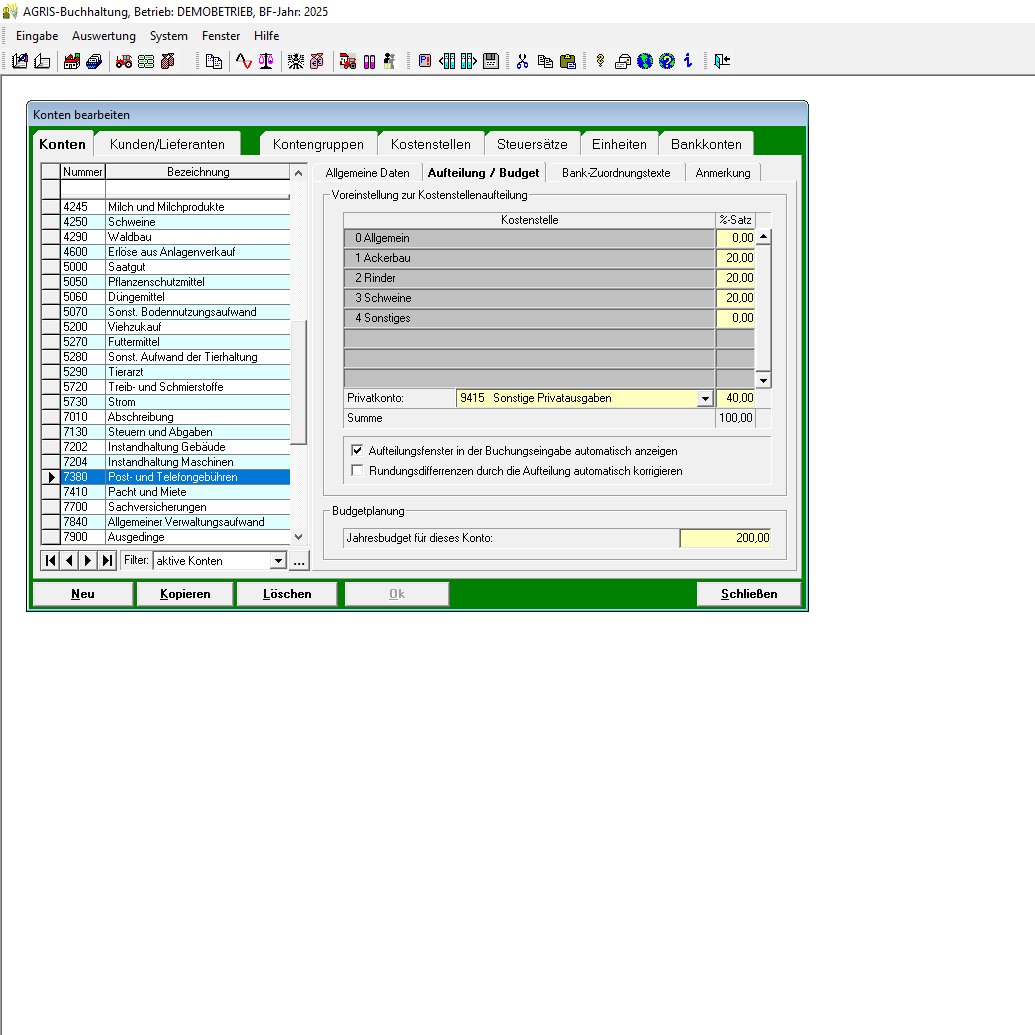Click the red farmhouse toolbar icon

coord(72,61)
